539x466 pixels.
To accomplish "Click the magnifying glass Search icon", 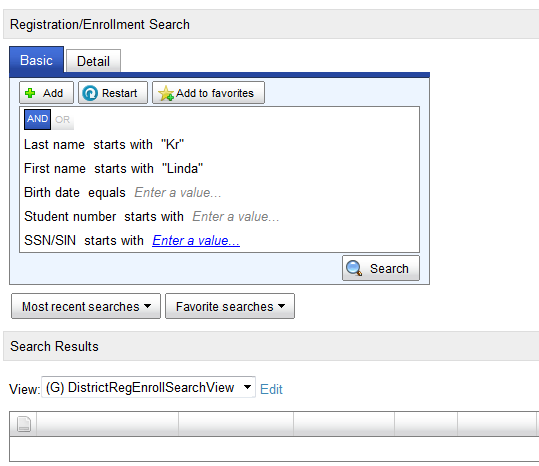I will tap(354, 268).
